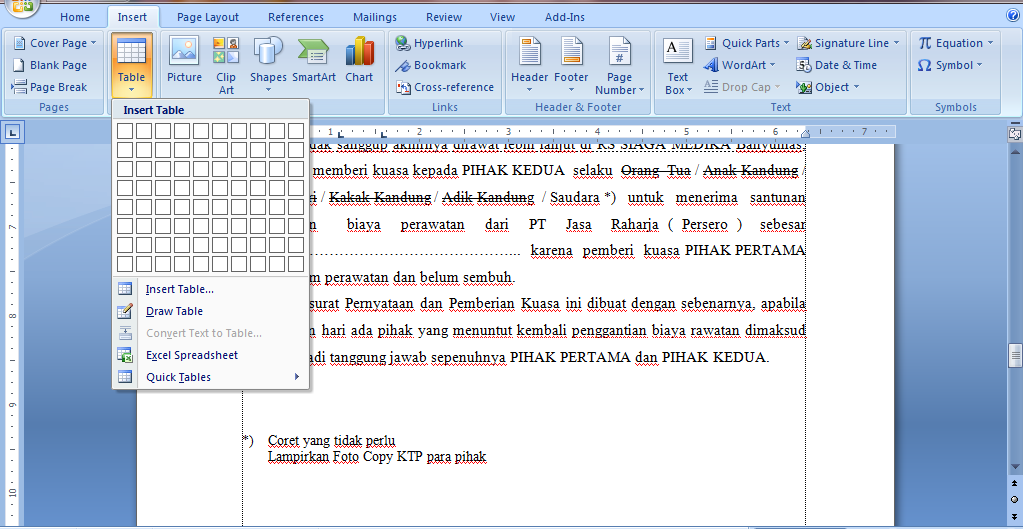Open the Footer dropdown
1023x529 pixels.
coord(571,65)
